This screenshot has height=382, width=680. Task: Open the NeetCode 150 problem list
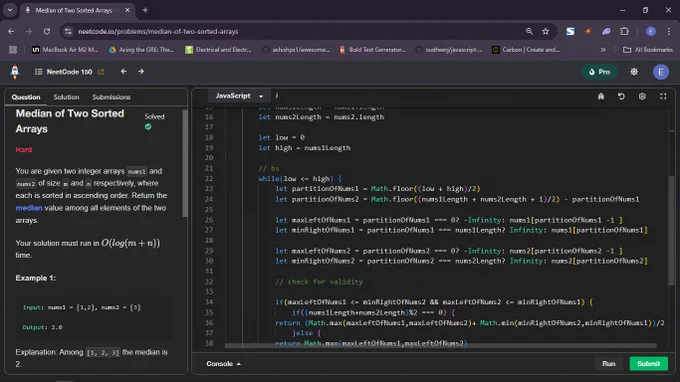coord(63,72)
